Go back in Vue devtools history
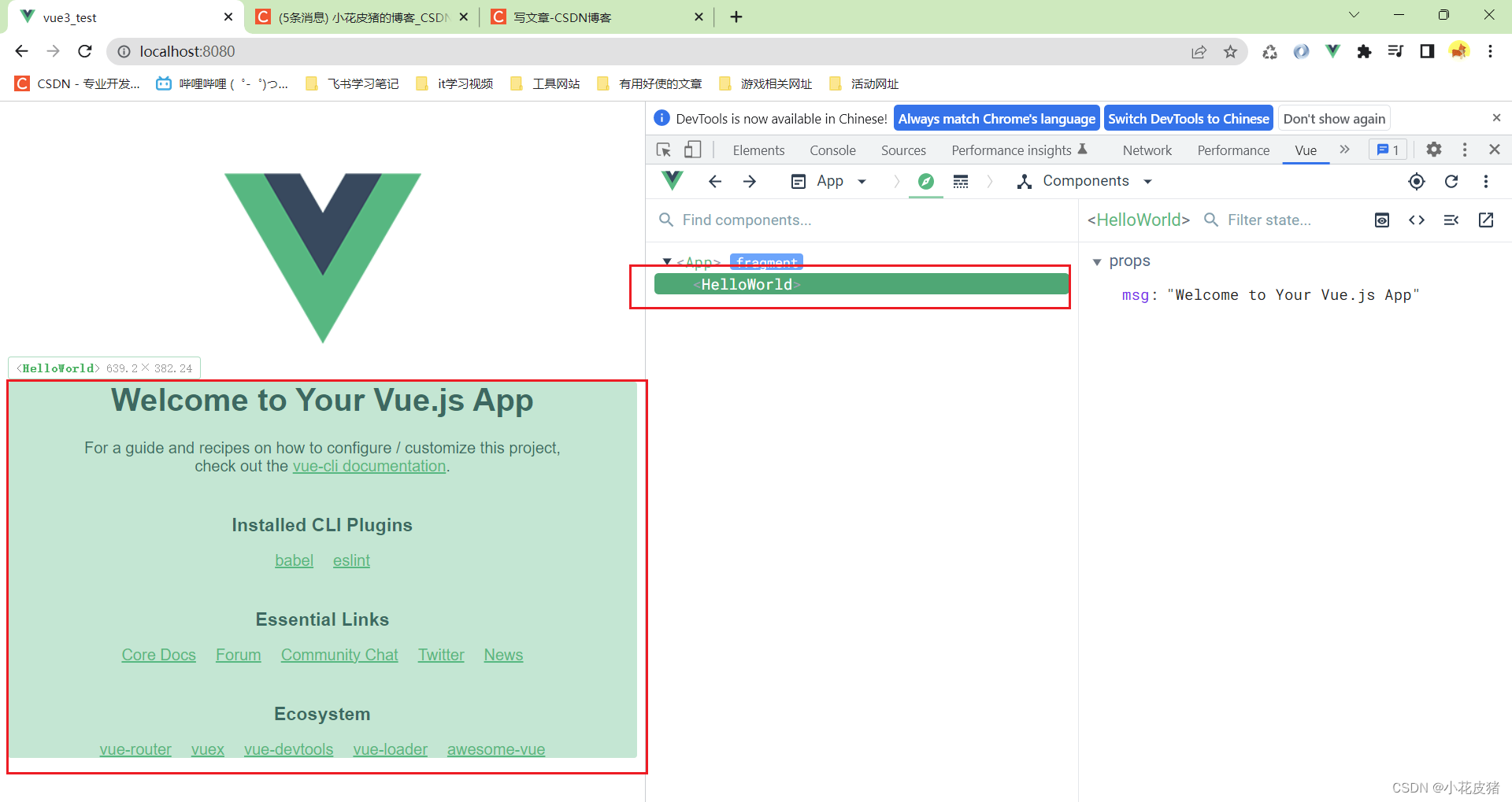 pos(715,181)
